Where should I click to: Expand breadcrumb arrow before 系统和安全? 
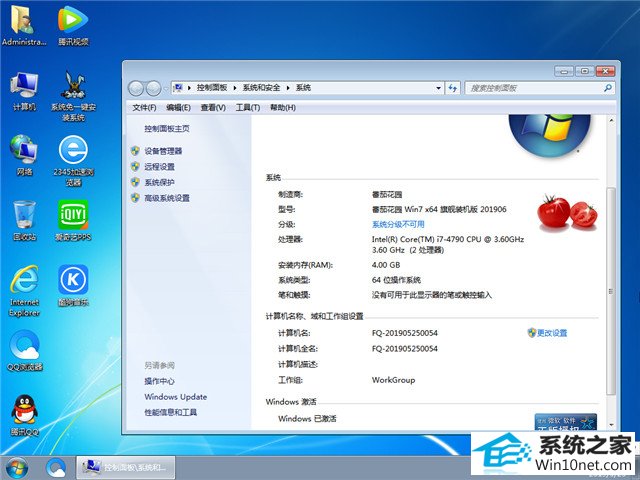pos(235,88)
